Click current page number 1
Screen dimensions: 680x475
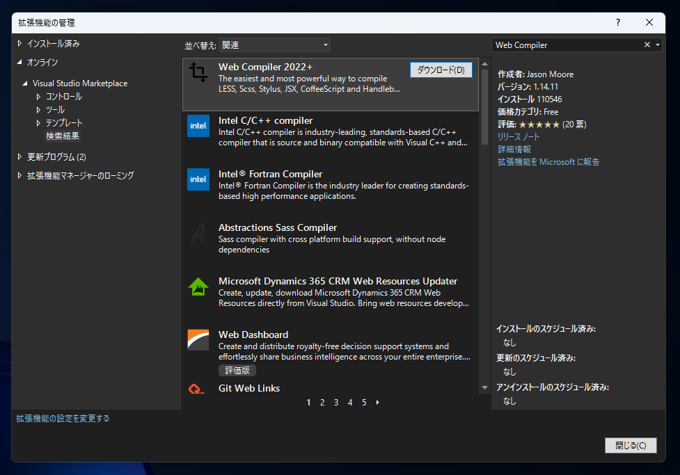tap(308, 403)
